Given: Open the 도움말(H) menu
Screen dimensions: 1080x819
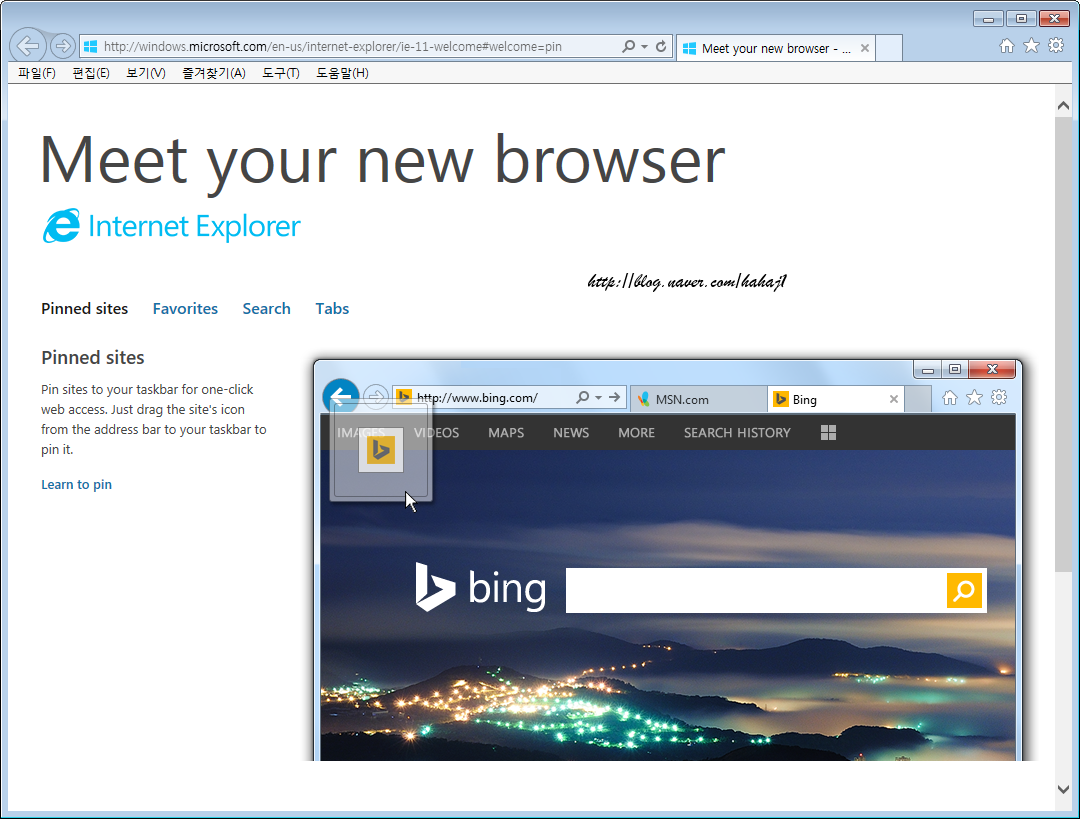Looking at the screenshot, I should (342, 73).
